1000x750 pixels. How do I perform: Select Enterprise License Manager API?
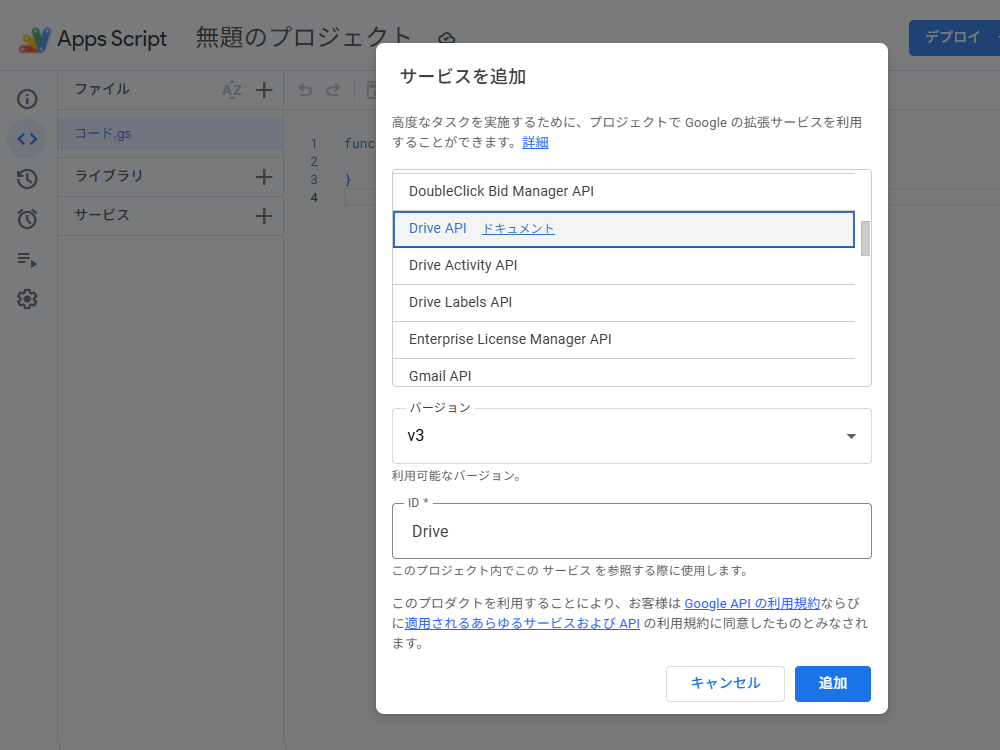(624, 339)
